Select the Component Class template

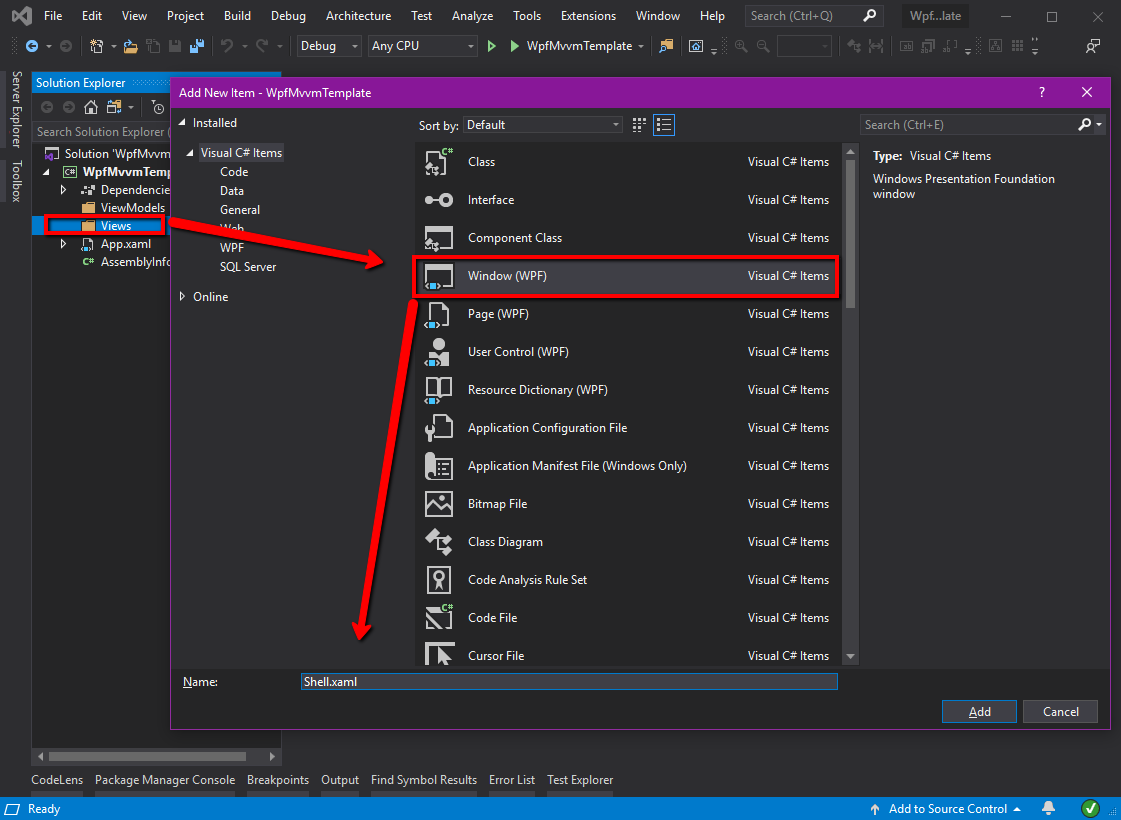coord(627,237)
